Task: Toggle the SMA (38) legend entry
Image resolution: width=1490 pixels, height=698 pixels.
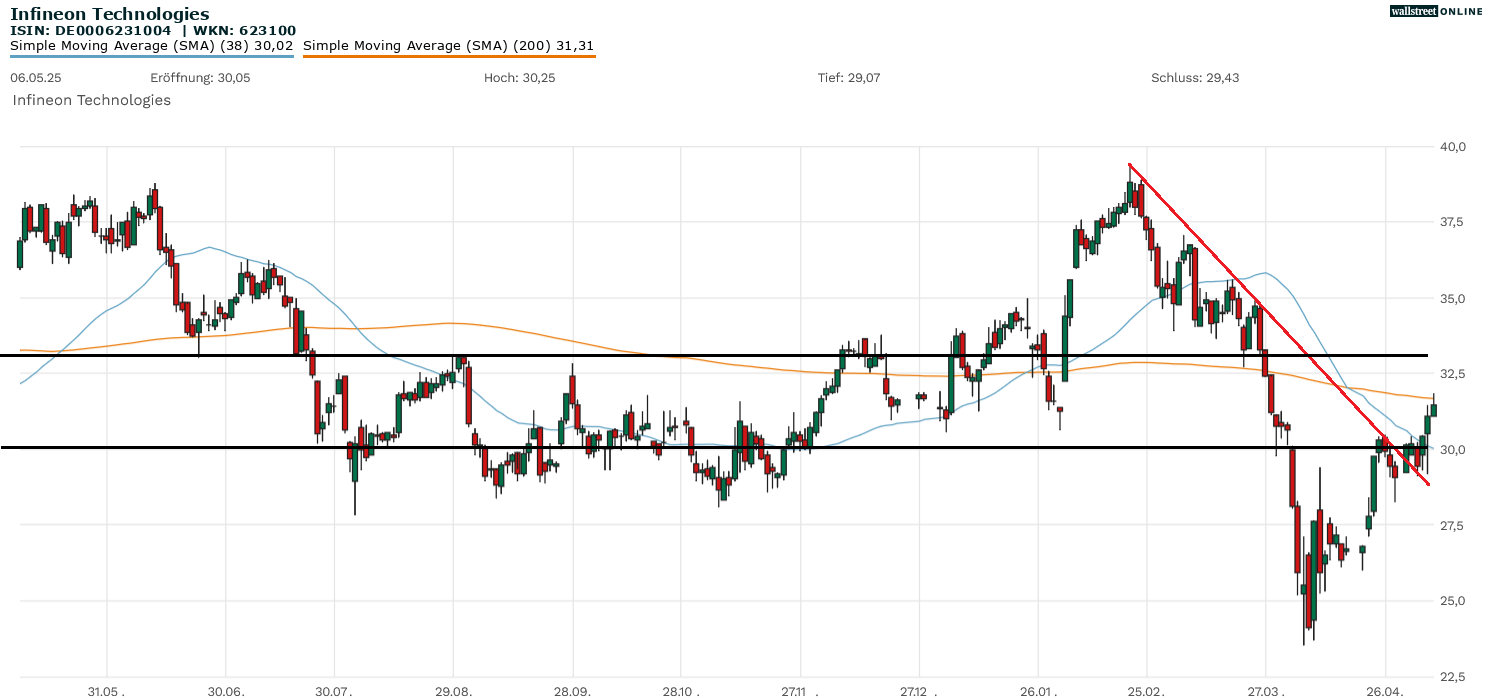Action: 152,46
